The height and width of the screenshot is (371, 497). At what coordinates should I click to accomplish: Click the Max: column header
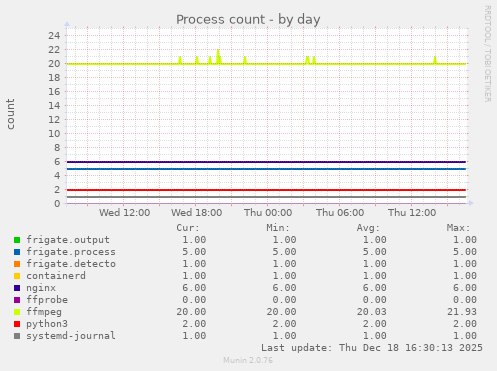(458, 228)
